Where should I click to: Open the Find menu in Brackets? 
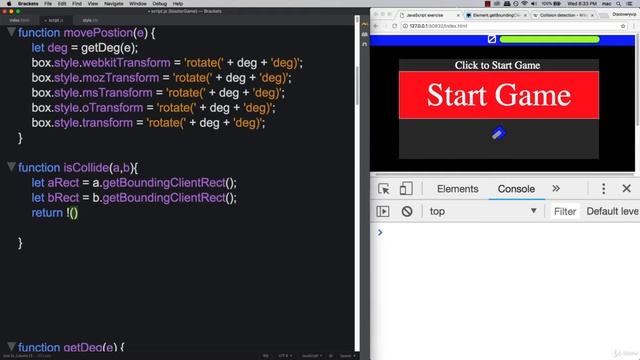pyautogui.click(x=77, y=4)
